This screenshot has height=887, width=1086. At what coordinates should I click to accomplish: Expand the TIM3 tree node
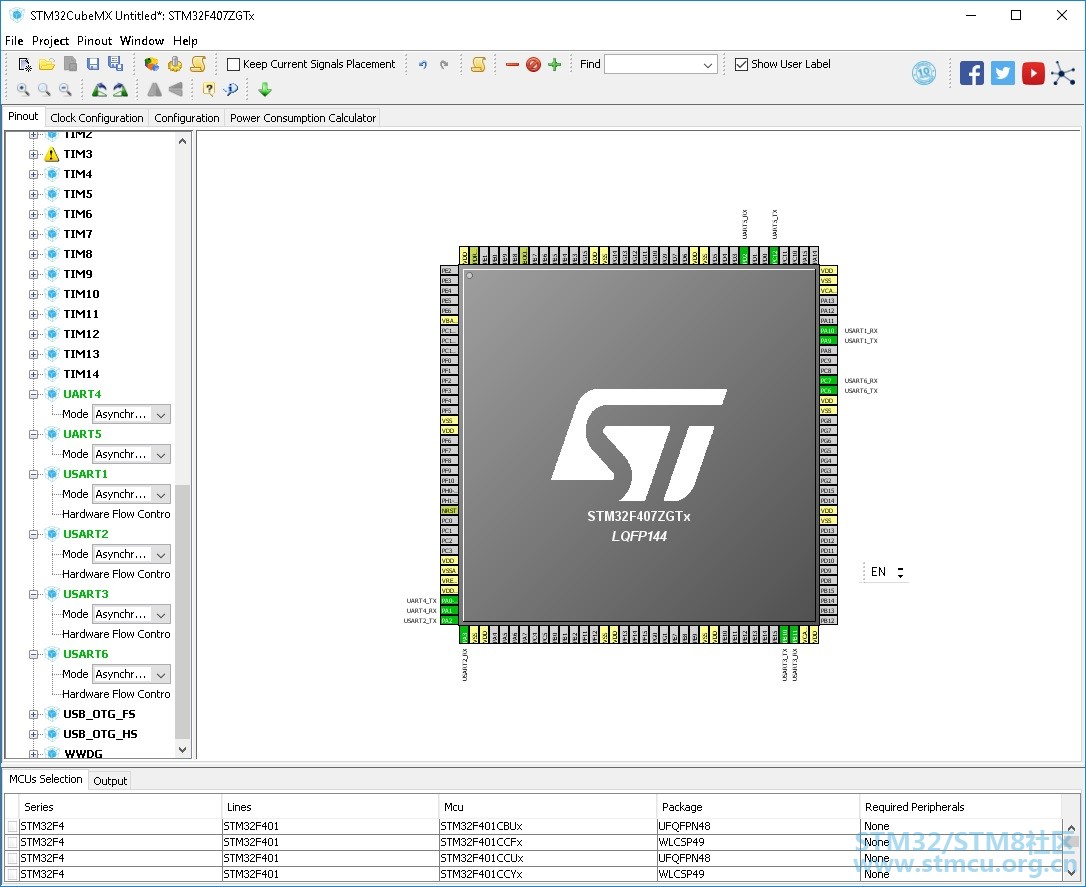click(33, 154)
